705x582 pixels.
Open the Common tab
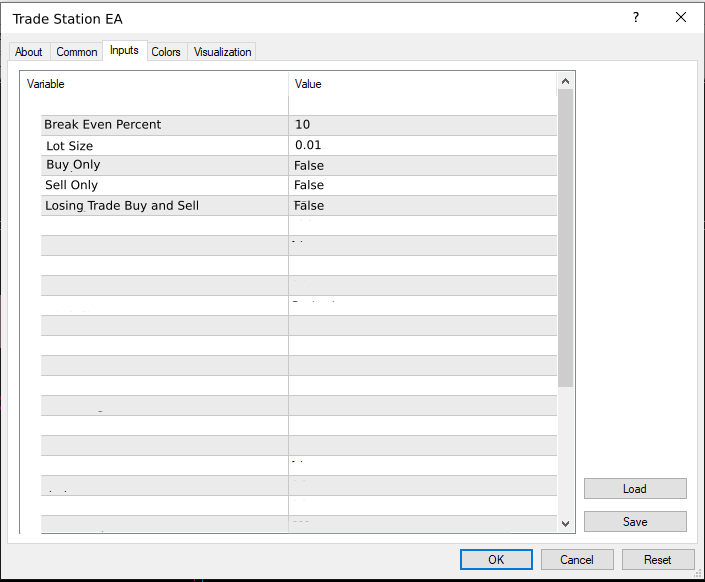pos(76,52)
